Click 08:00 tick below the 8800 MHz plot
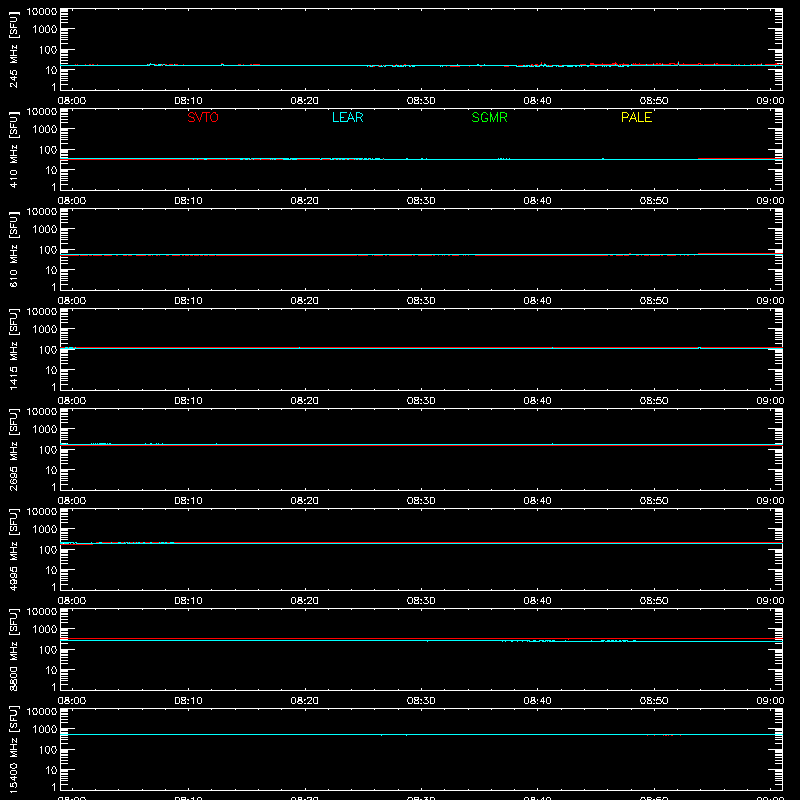800x800 pixels. [72, 701]
